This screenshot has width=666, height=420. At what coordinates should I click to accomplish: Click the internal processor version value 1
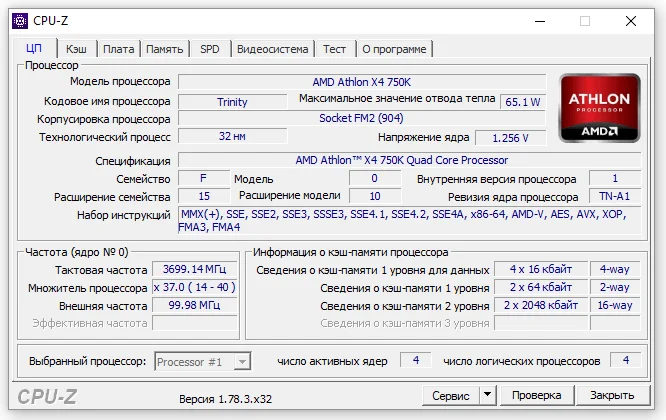615,178
